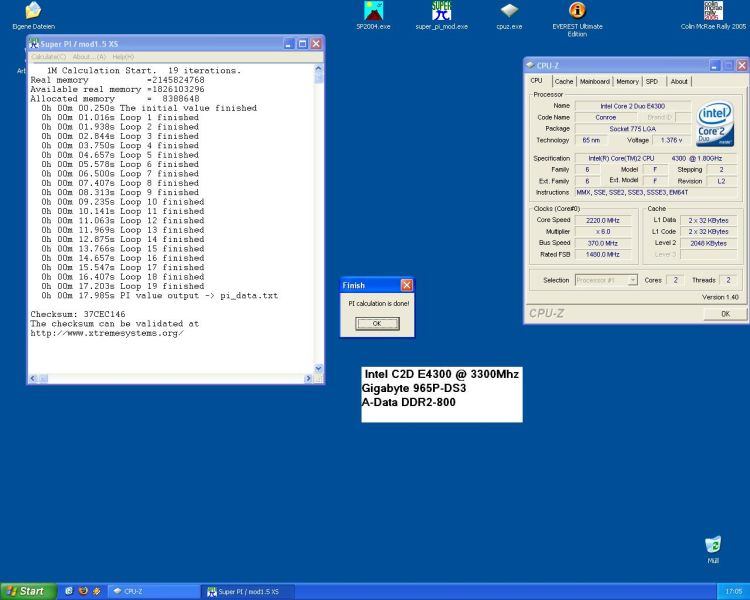Click the Specification field Intel(R) Core(TM)2 CPU
750x600 pixels.
pyautogui.click(x=656, y=158)
